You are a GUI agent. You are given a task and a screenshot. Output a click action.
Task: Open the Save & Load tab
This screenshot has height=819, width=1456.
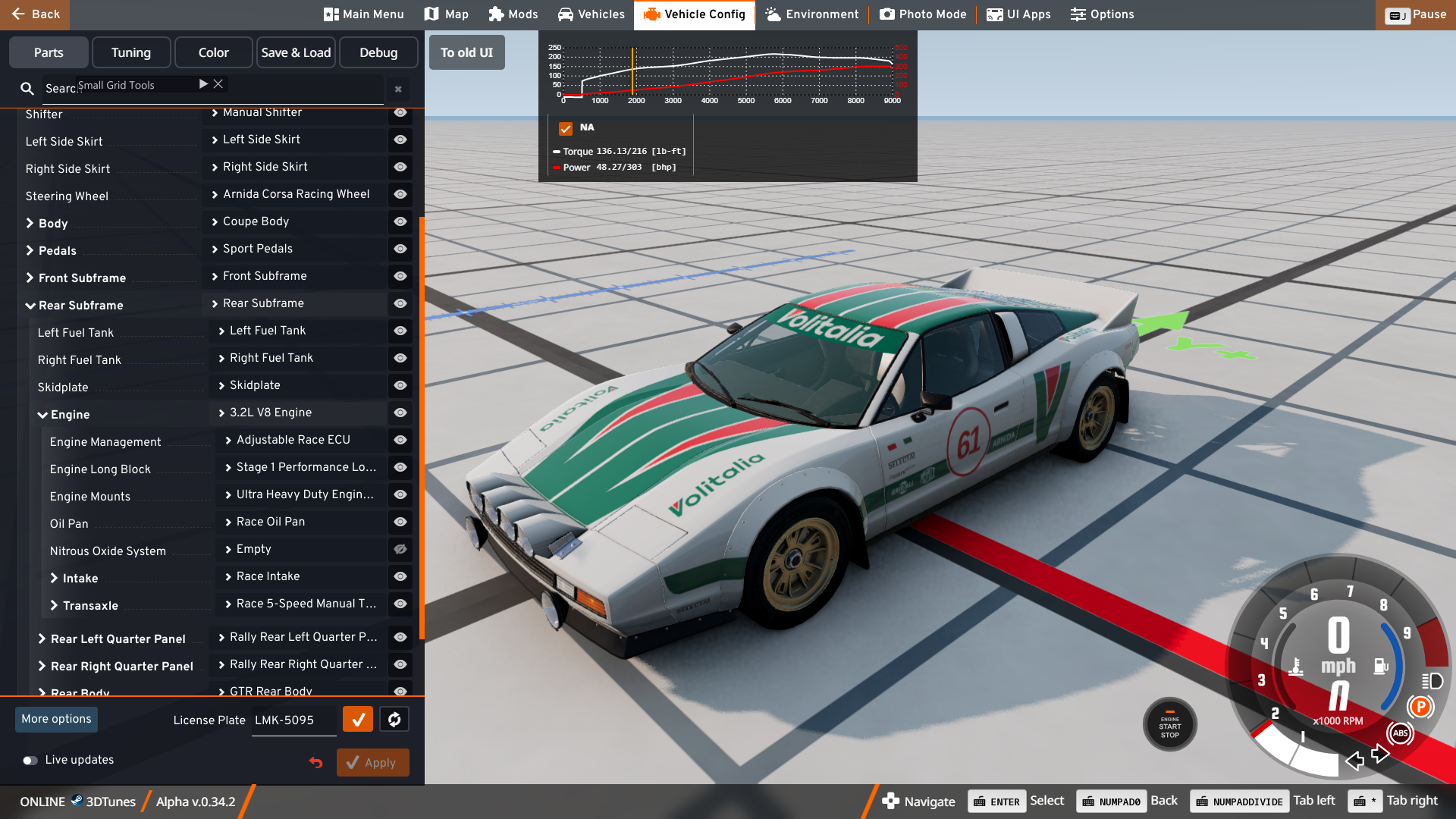click(296, 52)
